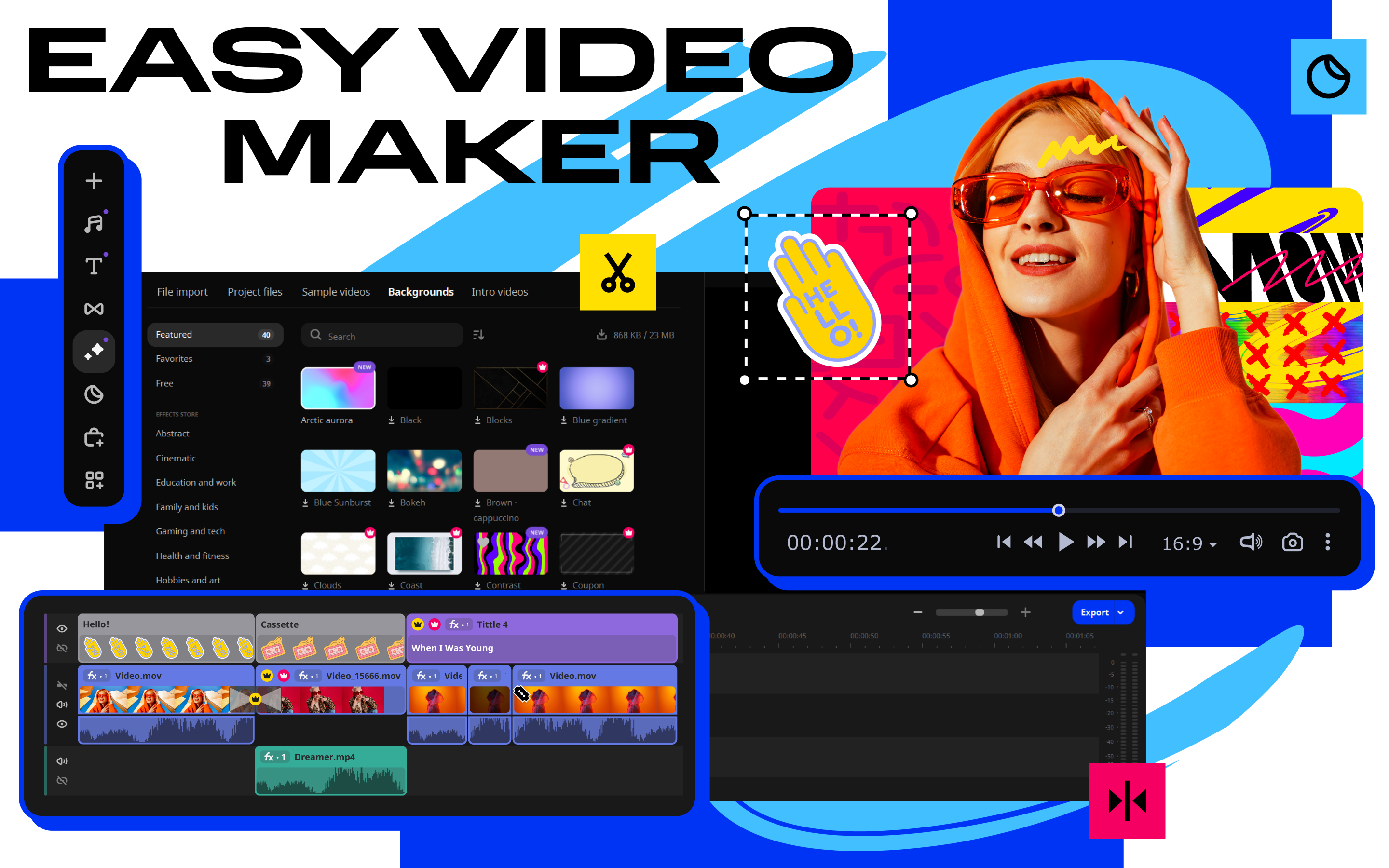Open the Cinematic effects store category
This screenshot has width=1389, height=868.
tap(176, 458)
